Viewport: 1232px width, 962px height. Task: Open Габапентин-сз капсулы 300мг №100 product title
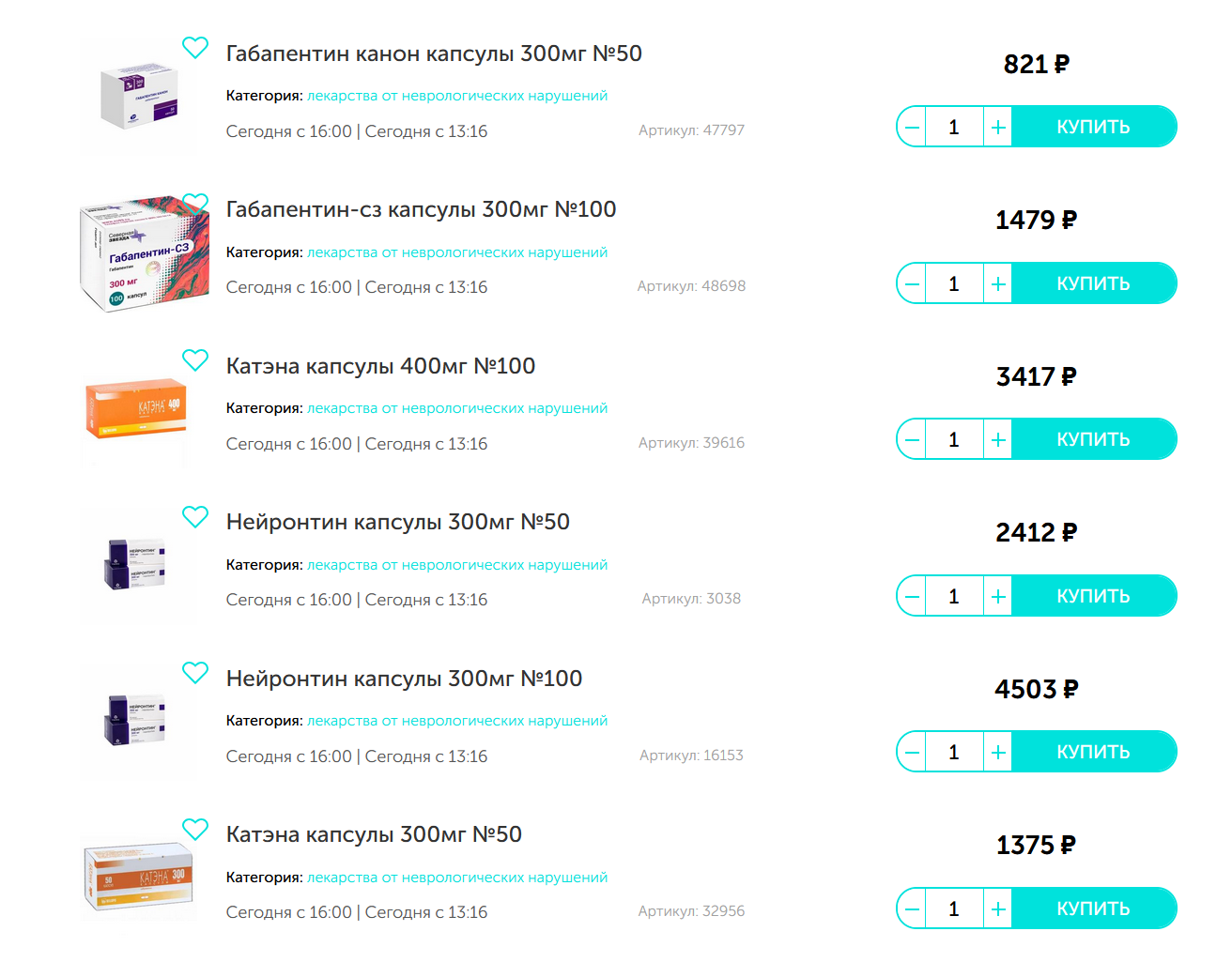[x=421, y=209]
